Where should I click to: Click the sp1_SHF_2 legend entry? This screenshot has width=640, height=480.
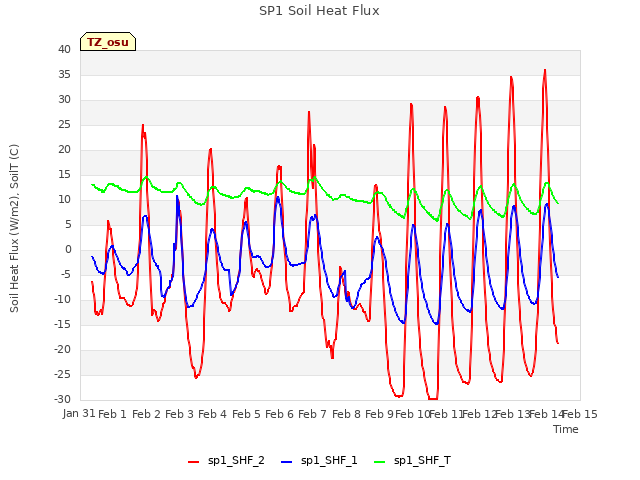coord(226,461)
